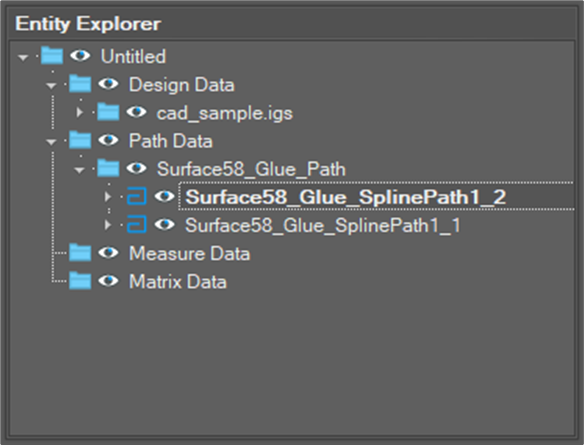Select the Design Data label
The width and height of the screenshot is (584, 445).
tap(182, 85)
